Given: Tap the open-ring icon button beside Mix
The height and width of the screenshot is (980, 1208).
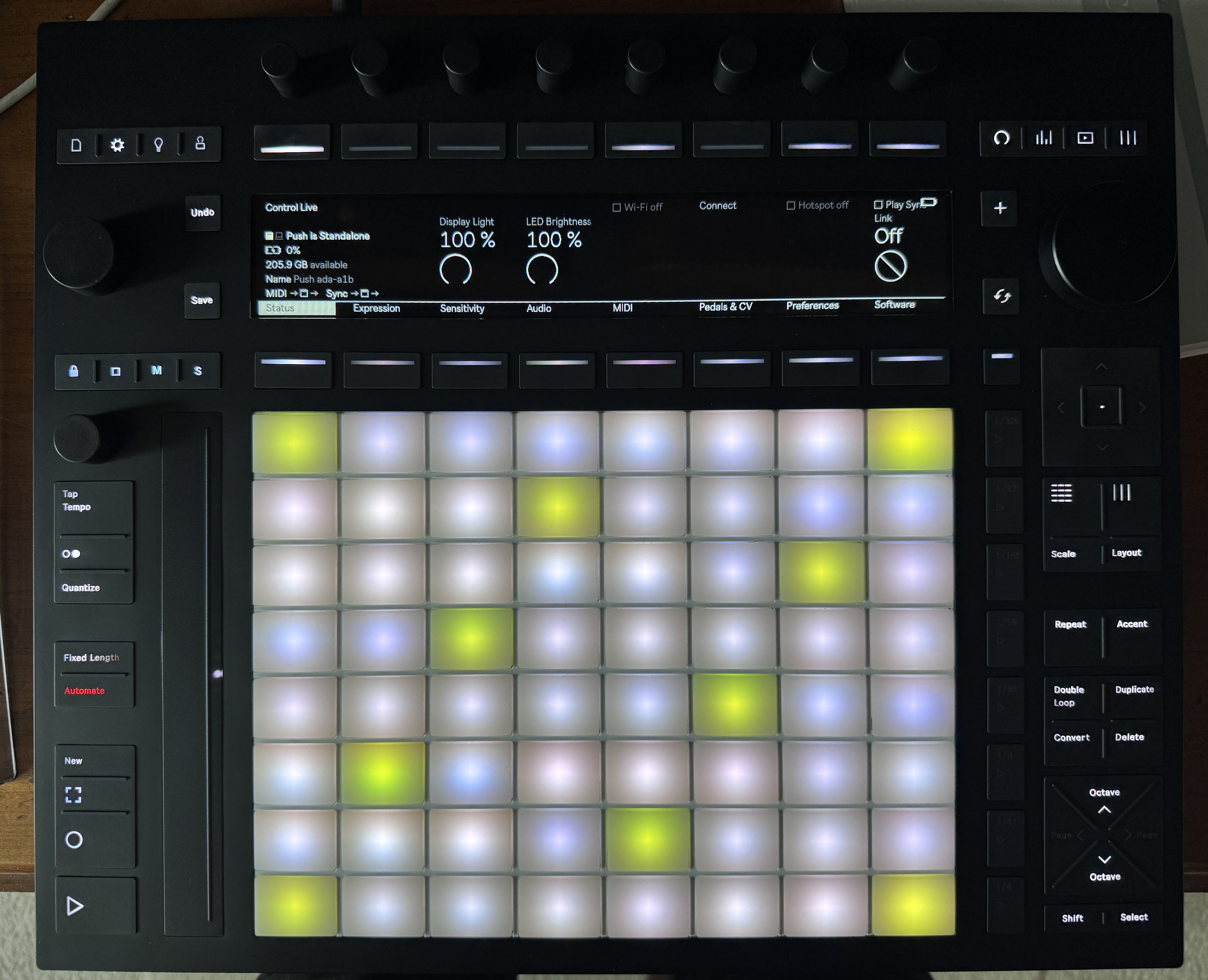Looking at the screenshot, I should coord(1001,138).
